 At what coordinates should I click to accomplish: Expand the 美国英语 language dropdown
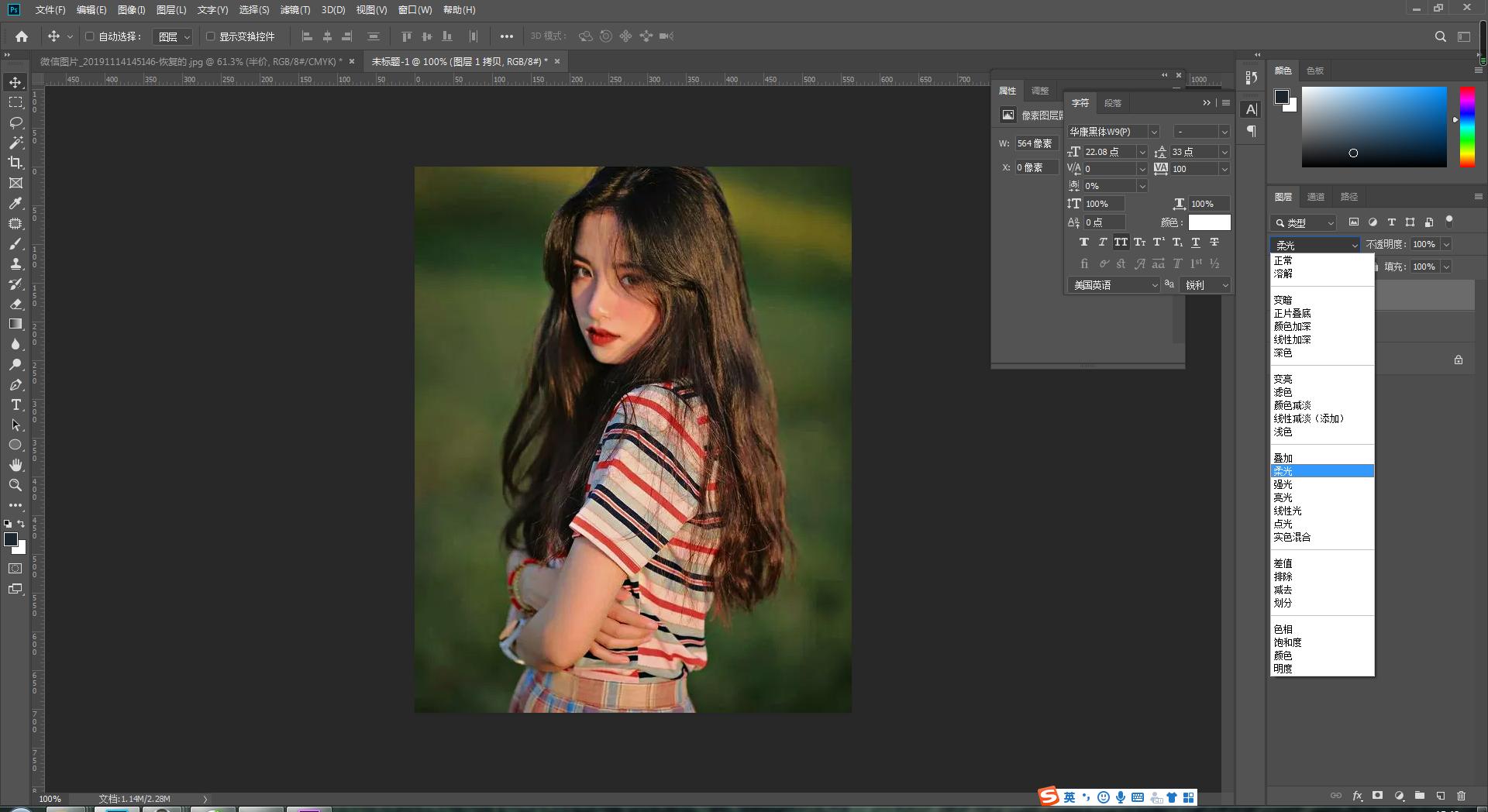click(1154, 285)
